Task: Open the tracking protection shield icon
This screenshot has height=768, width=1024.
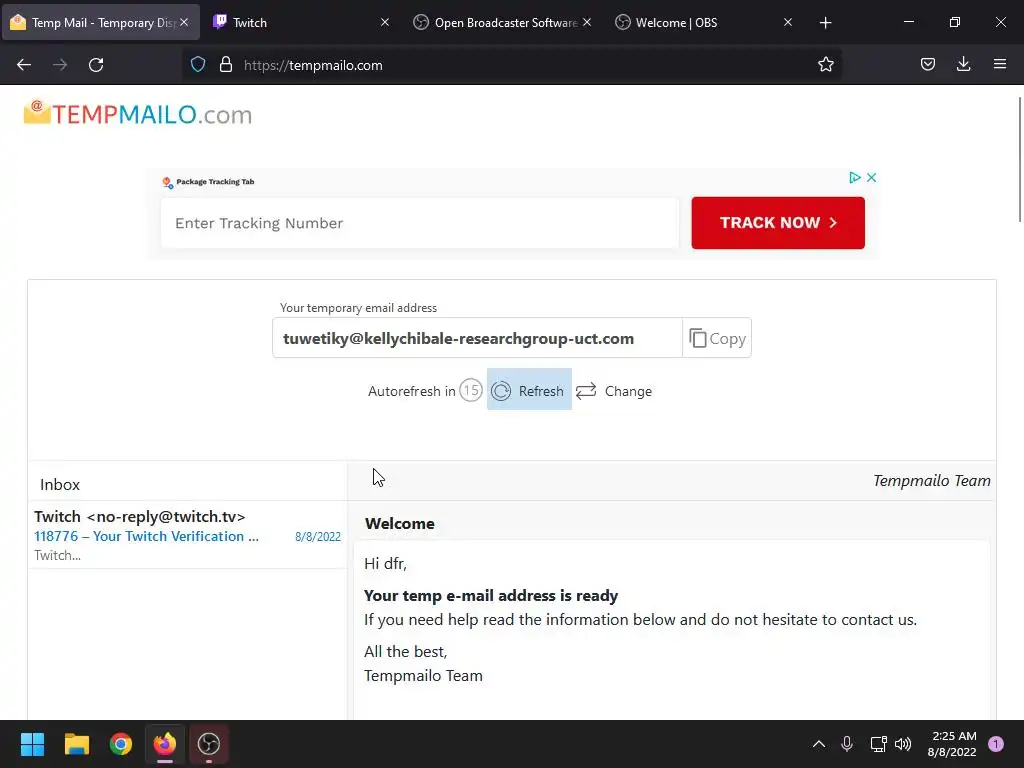Action: point(198,64)
